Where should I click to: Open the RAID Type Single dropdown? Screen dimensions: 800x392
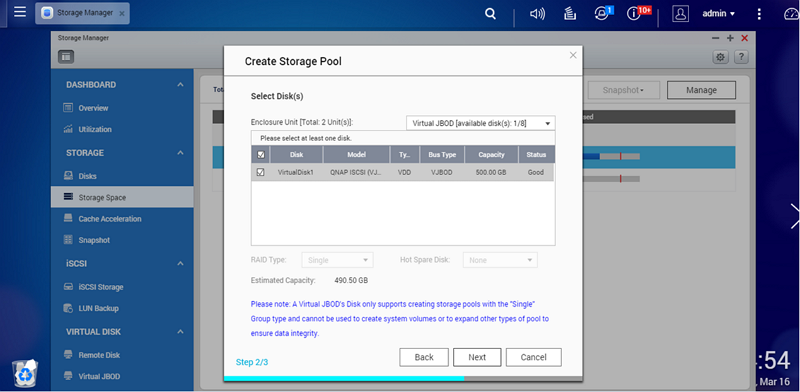tap(337, 260)
